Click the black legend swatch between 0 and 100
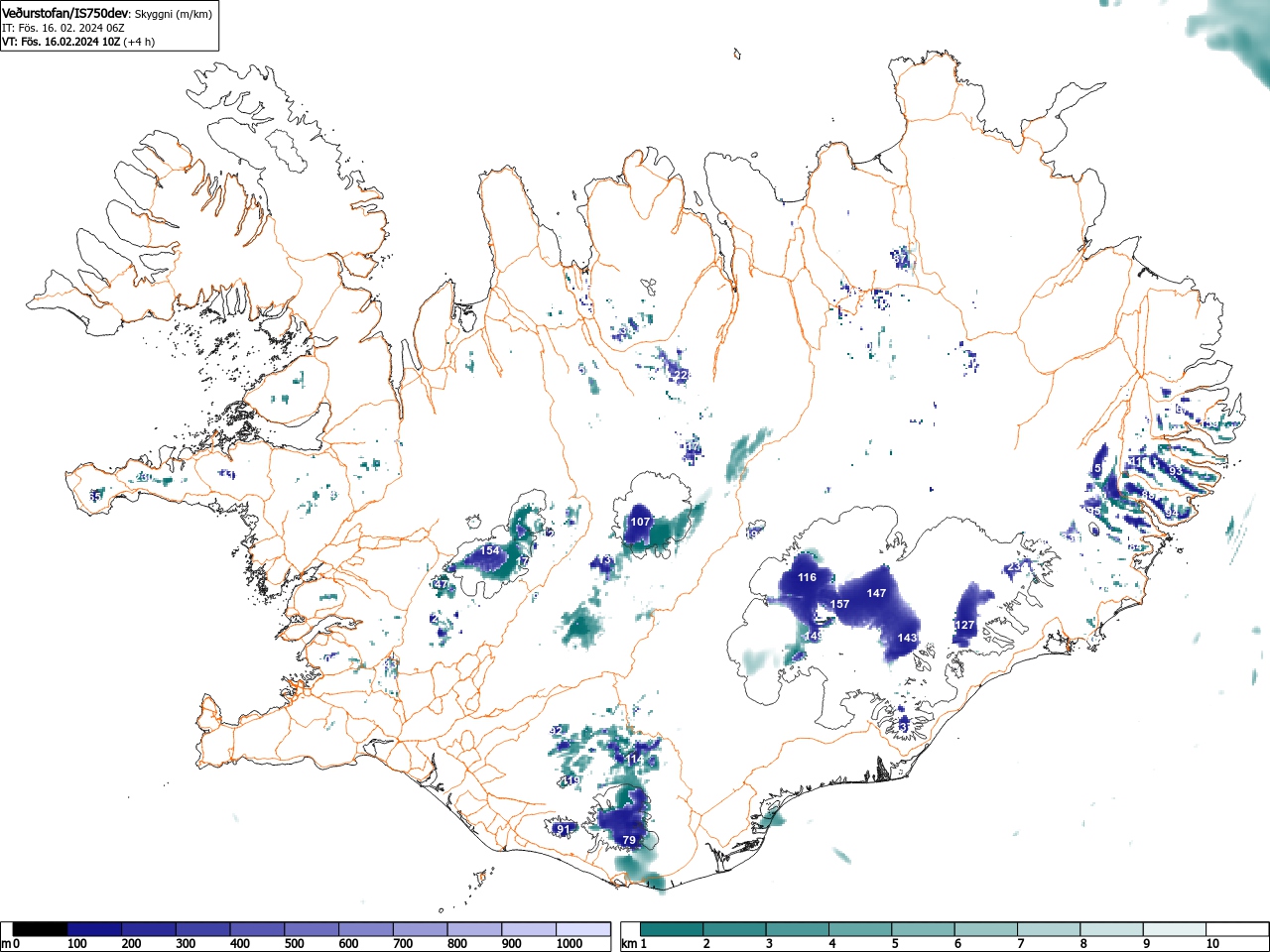This screenshot has width=1270, height=952. pos(41,929)
